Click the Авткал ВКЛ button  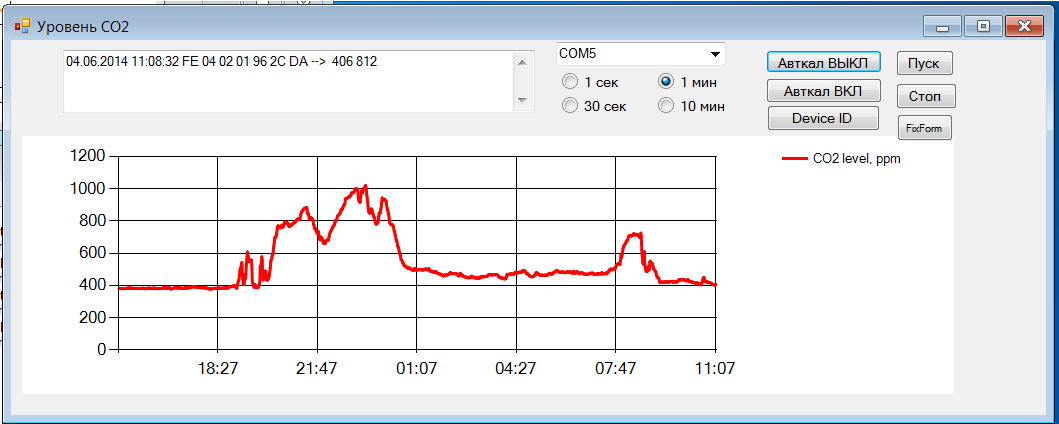[x=823, y=90]
